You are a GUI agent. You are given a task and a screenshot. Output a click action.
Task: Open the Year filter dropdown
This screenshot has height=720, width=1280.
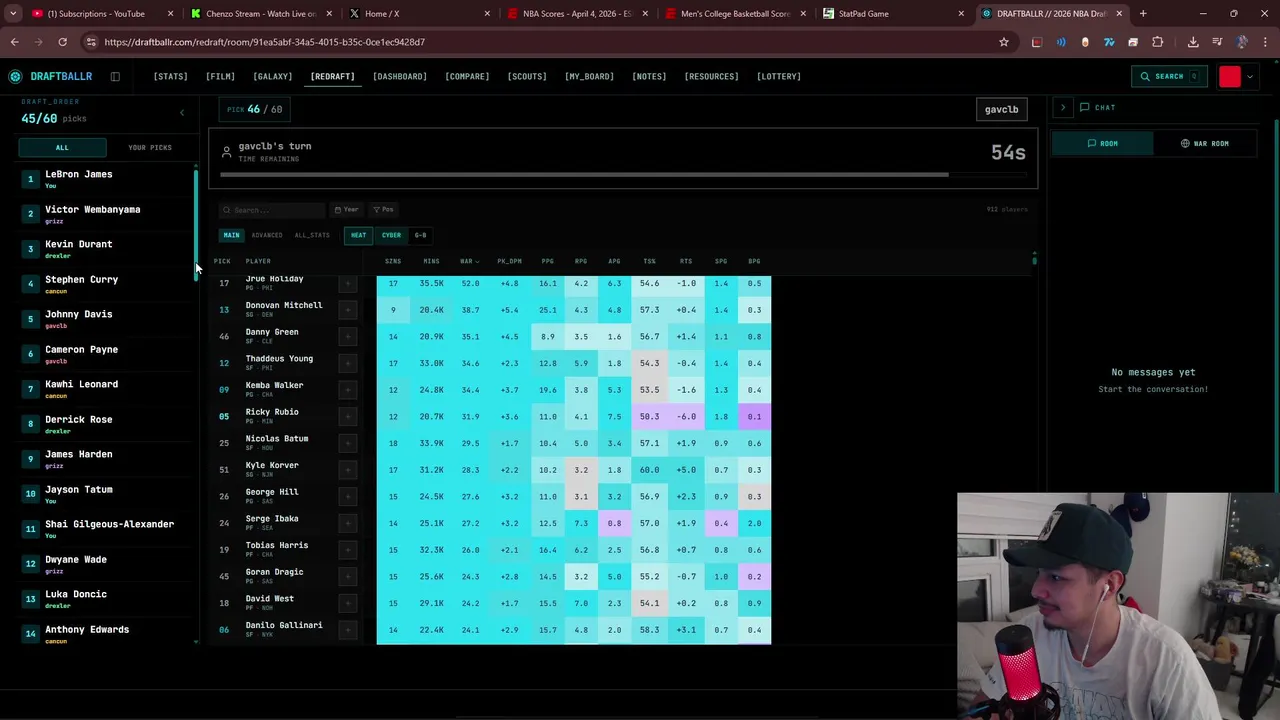pyautogui.click(x=346, y=210)
